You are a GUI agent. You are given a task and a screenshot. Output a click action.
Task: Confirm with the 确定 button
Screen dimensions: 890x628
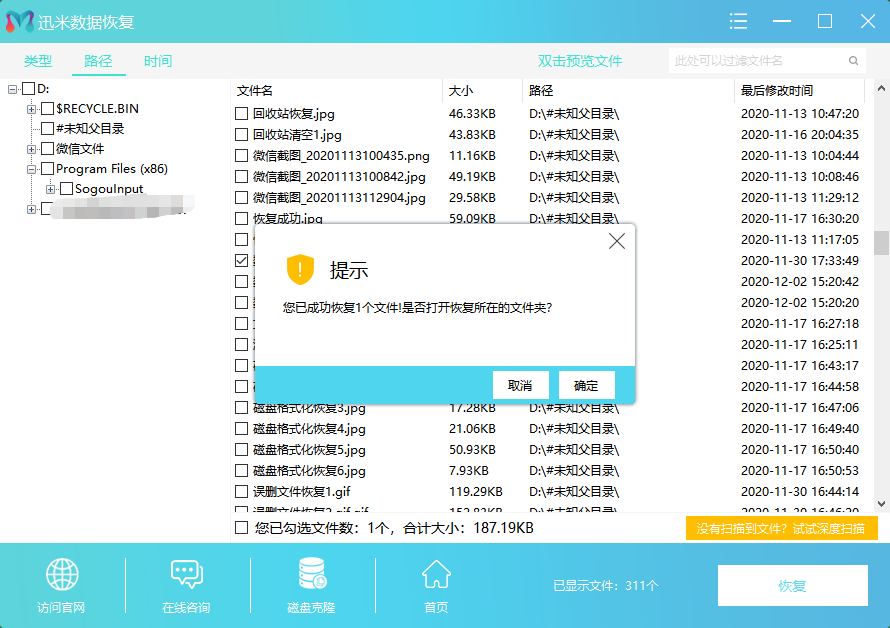586,385
